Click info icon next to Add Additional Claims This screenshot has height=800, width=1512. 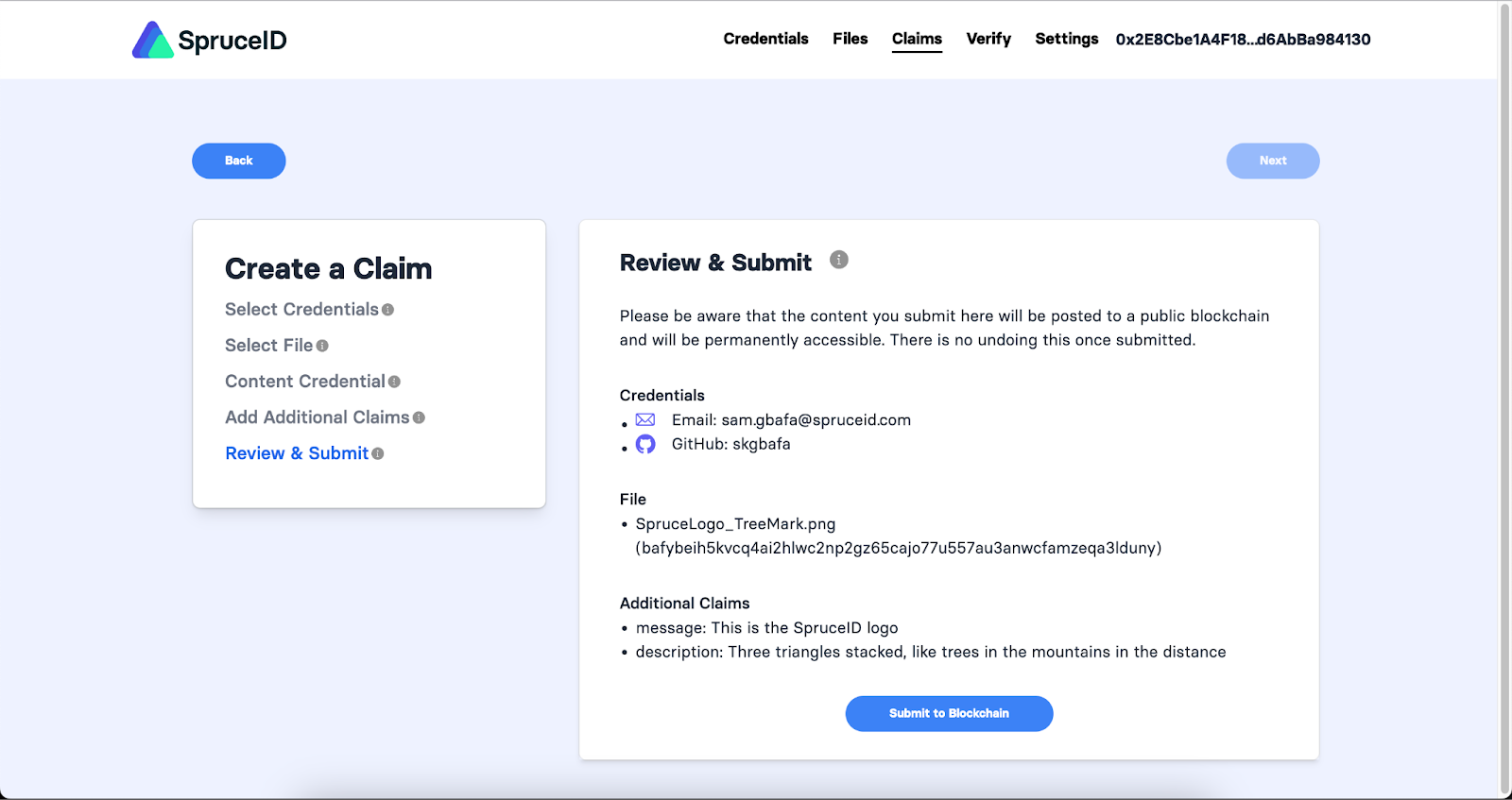(x=419, y=417)
